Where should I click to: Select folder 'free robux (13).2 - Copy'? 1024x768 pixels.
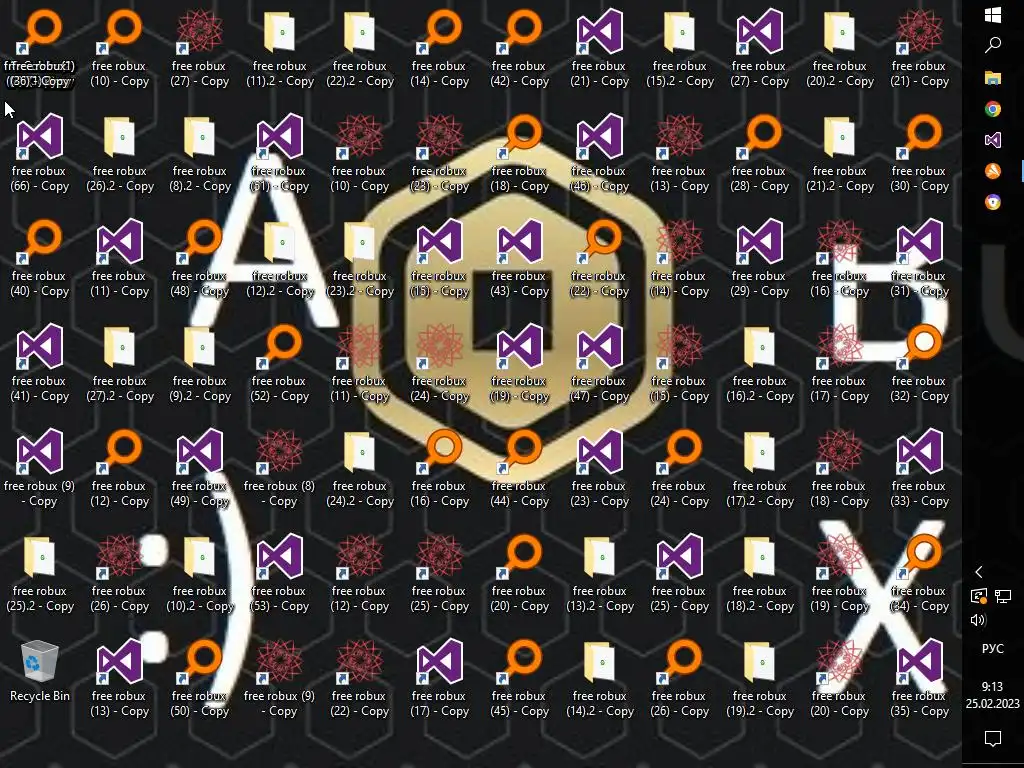pos(600,574)
